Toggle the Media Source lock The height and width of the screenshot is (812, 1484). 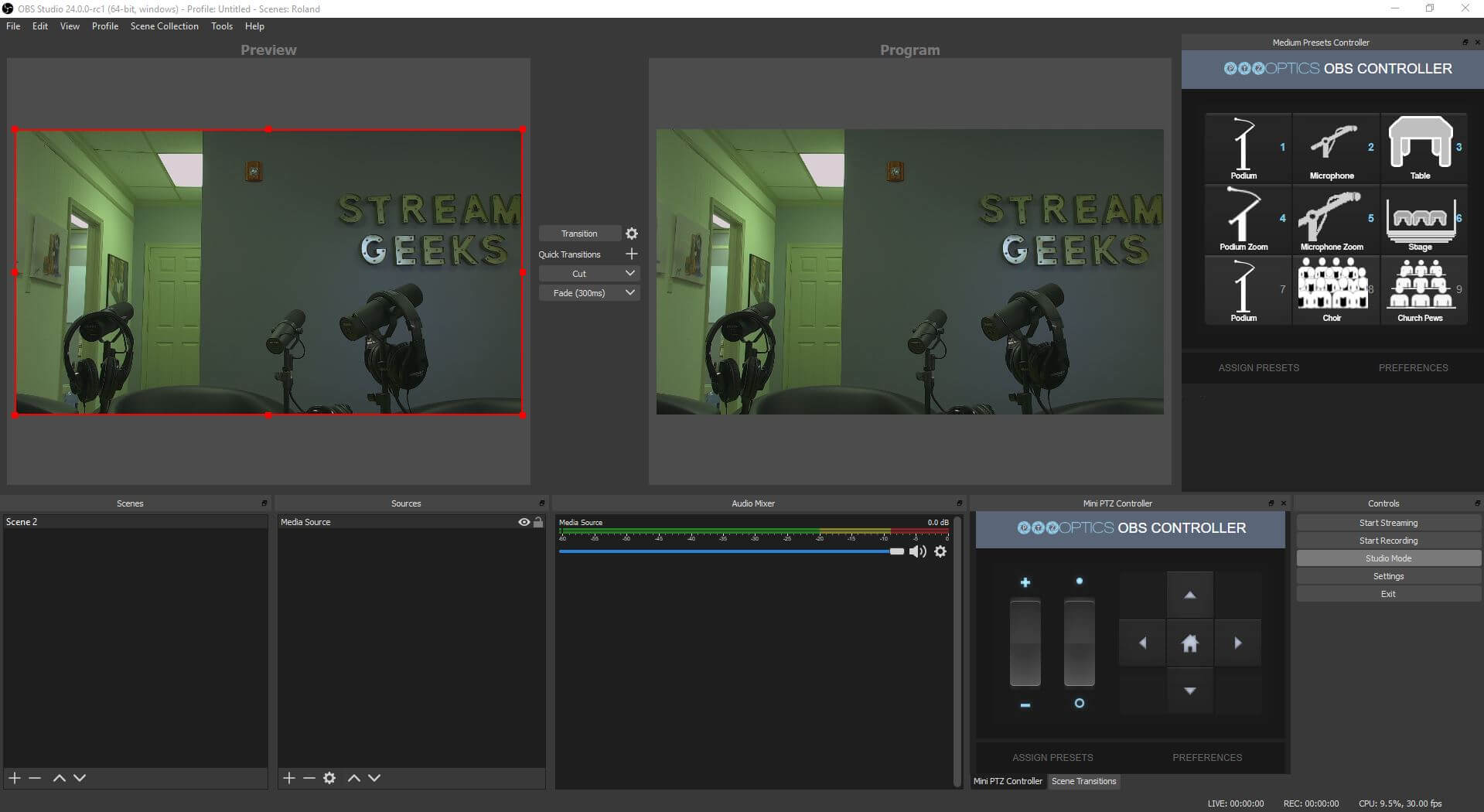tap(538, 522)
